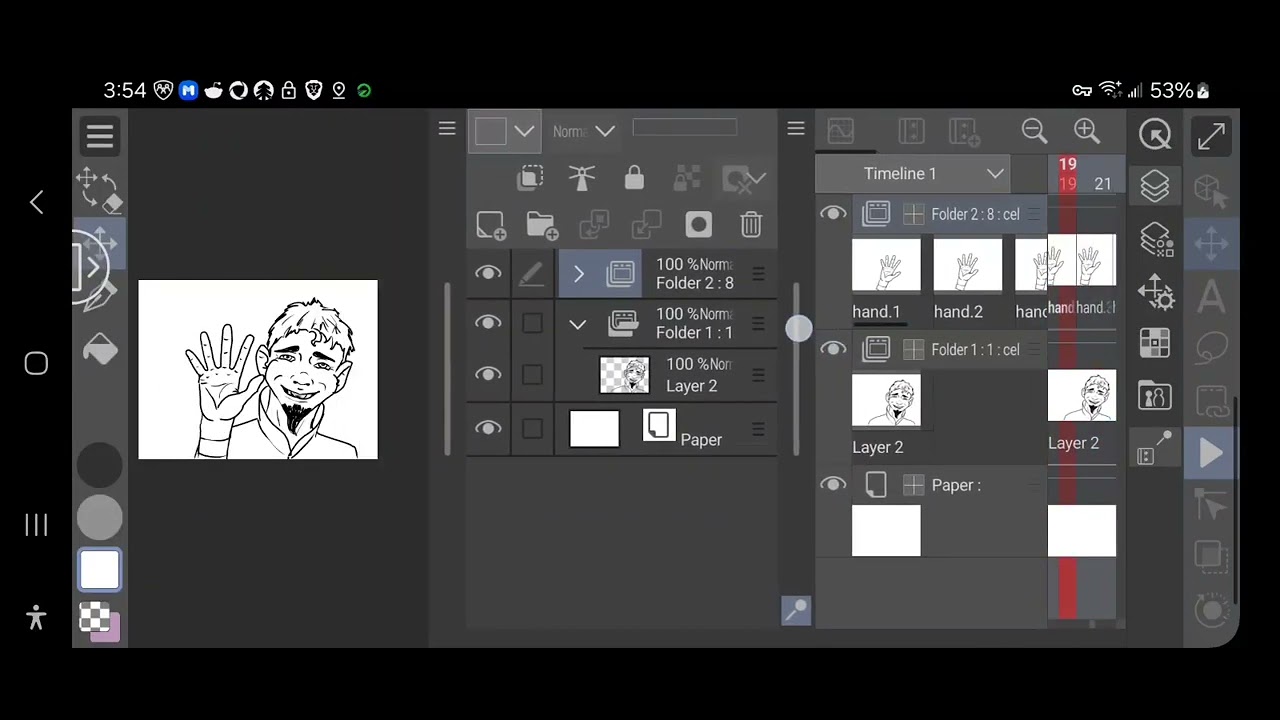This screenshot has height=720, width=1280.
Task: Click the layer opacity slider bar
Action: [x=685, y=128]
